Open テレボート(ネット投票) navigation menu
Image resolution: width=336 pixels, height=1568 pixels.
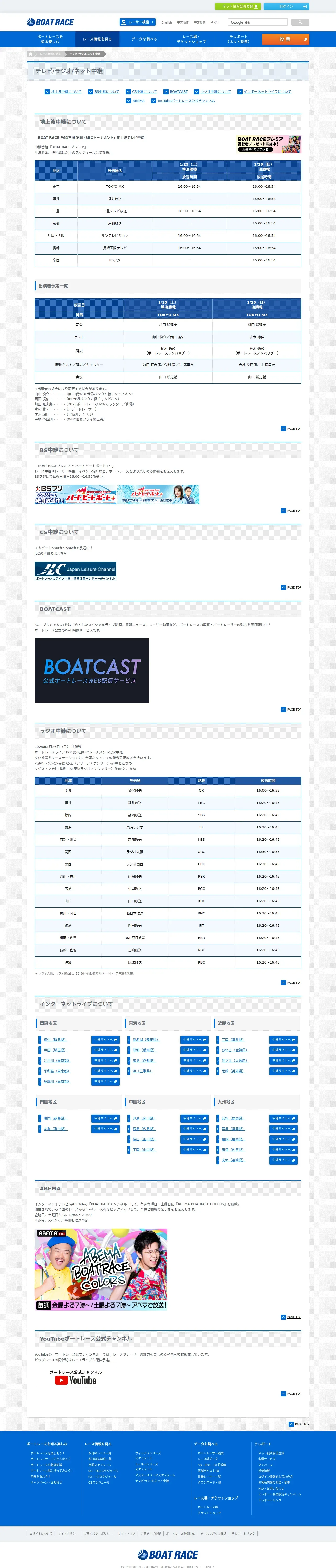pyautogui.click(x=238, y=39)
